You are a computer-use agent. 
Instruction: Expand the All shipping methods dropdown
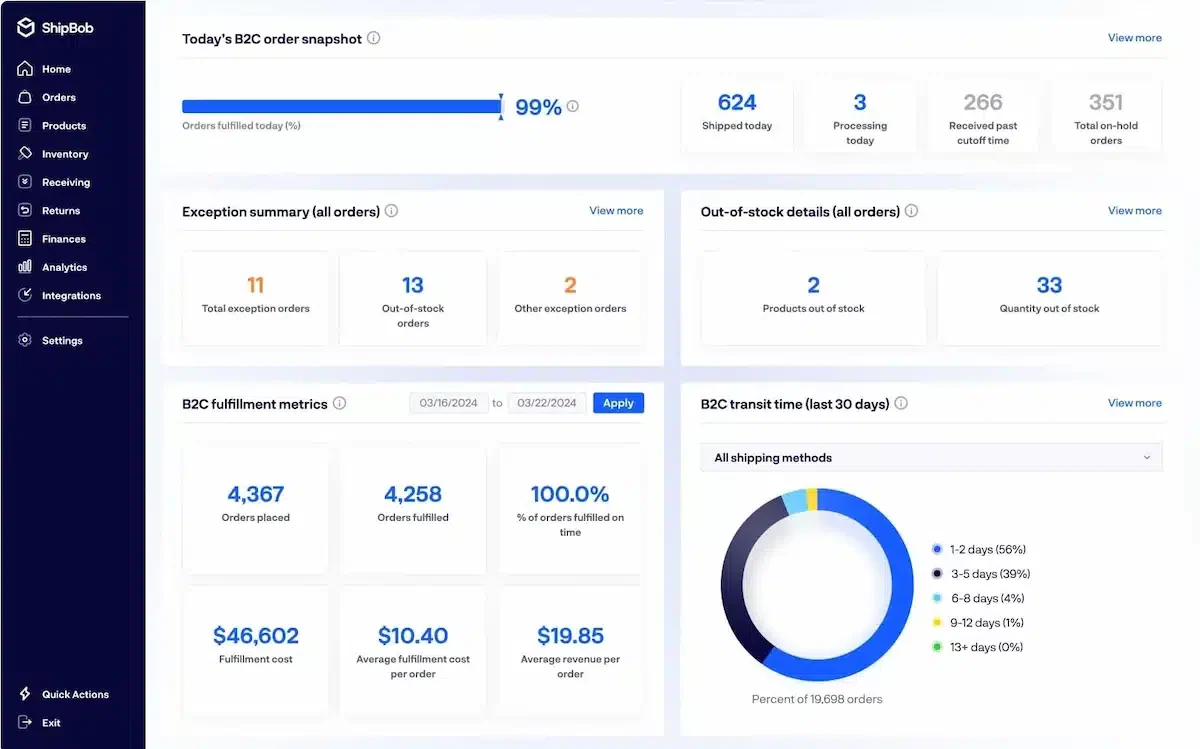click(931, 457)
